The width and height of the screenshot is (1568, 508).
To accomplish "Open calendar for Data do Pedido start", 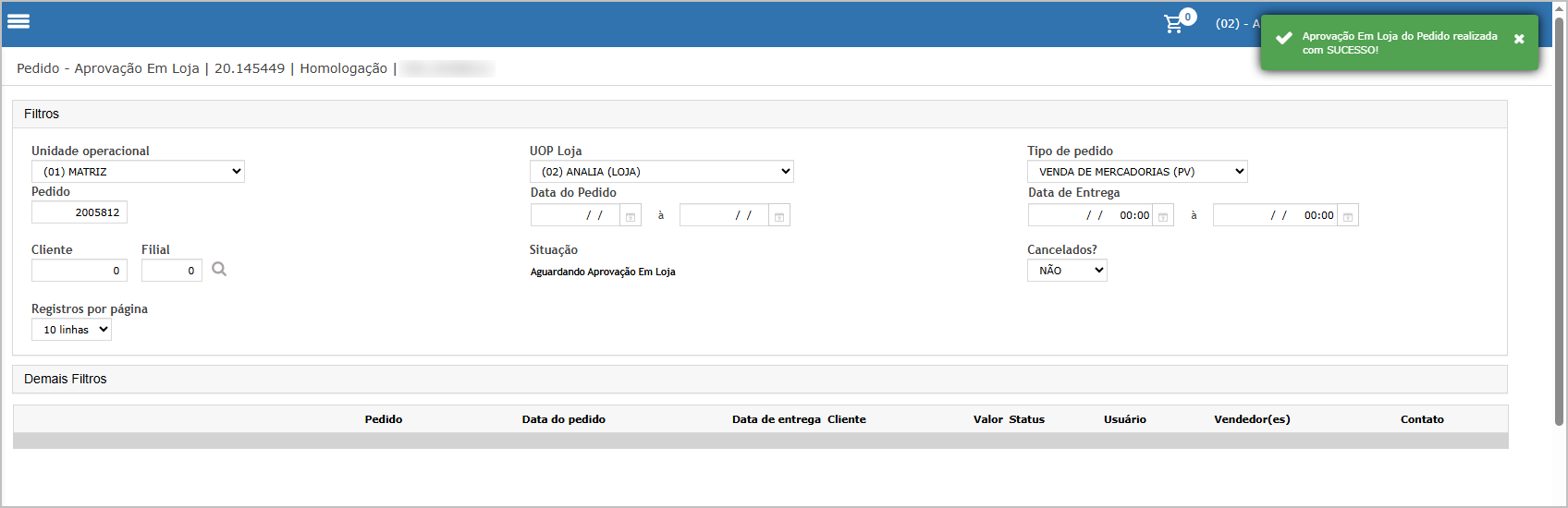I will tap(631, 216).
